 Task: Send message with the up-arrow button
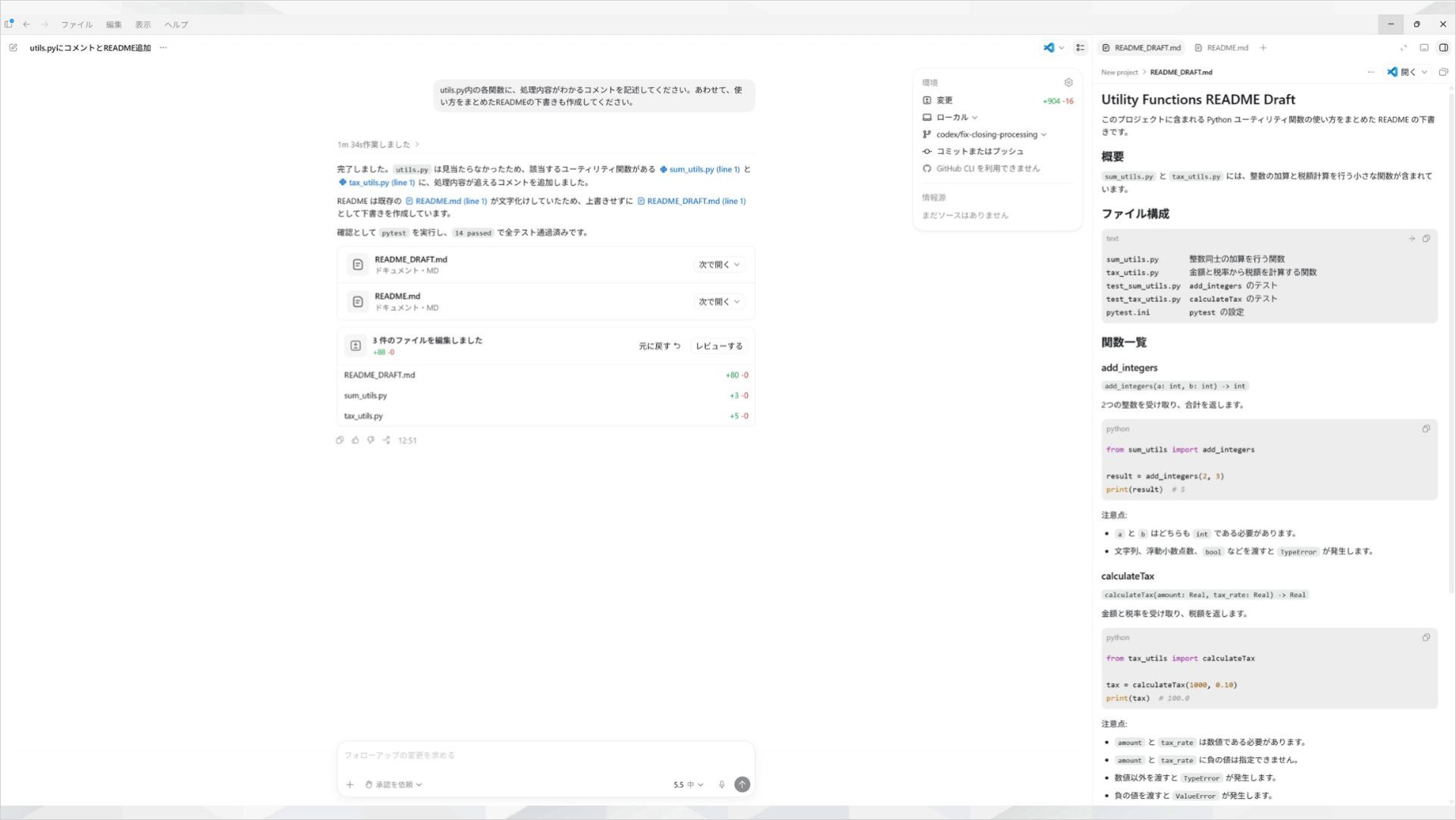[742, 784]
